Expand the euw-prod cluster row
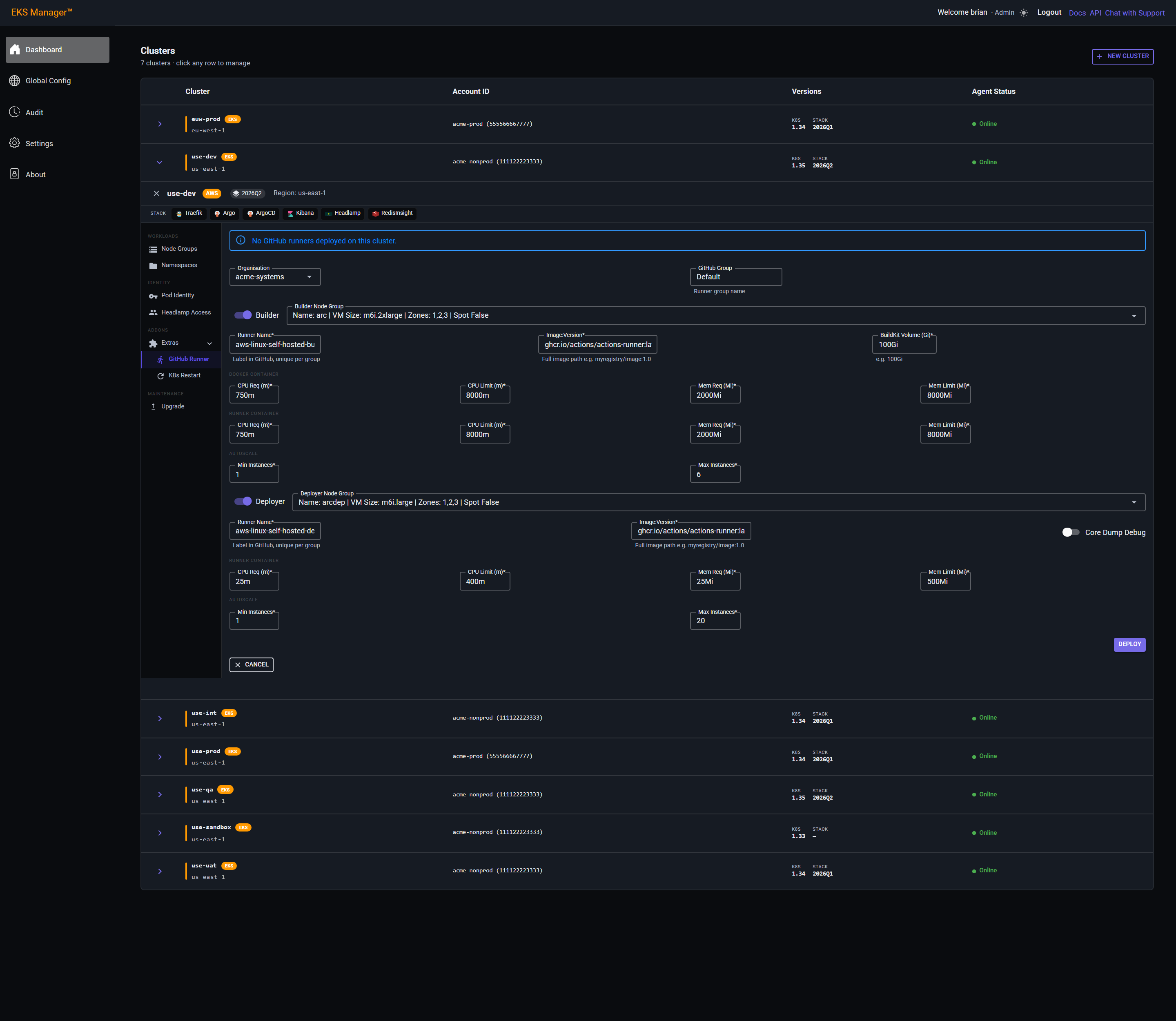 pos(160,124)
